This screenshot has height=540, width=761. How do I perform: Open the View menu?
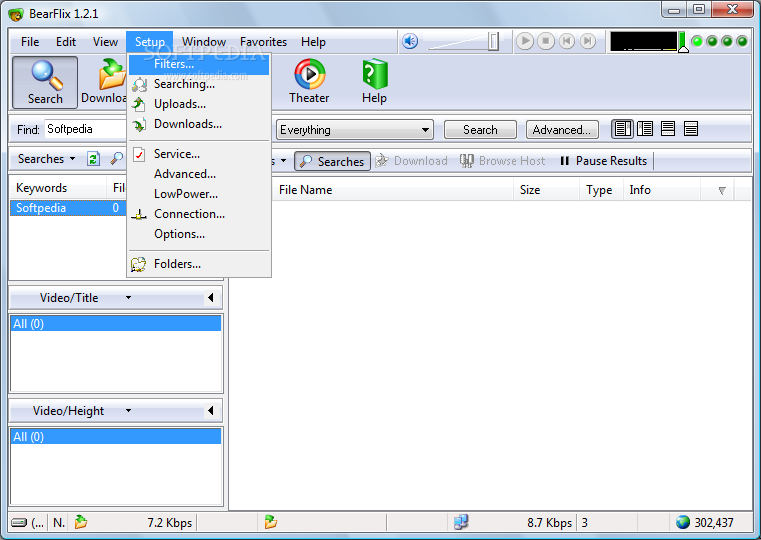(105, 42)
